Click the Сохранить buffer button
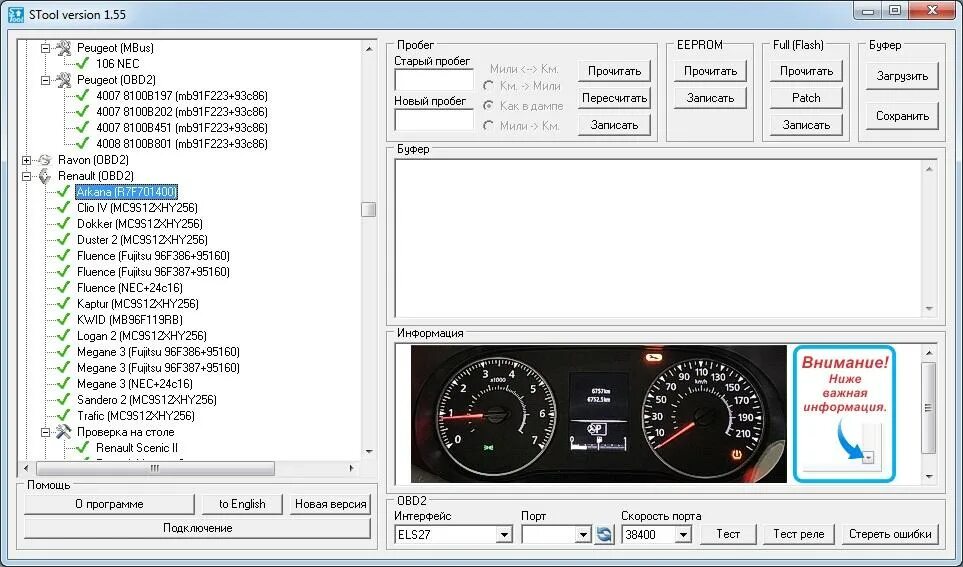 [x=902, y=115]
